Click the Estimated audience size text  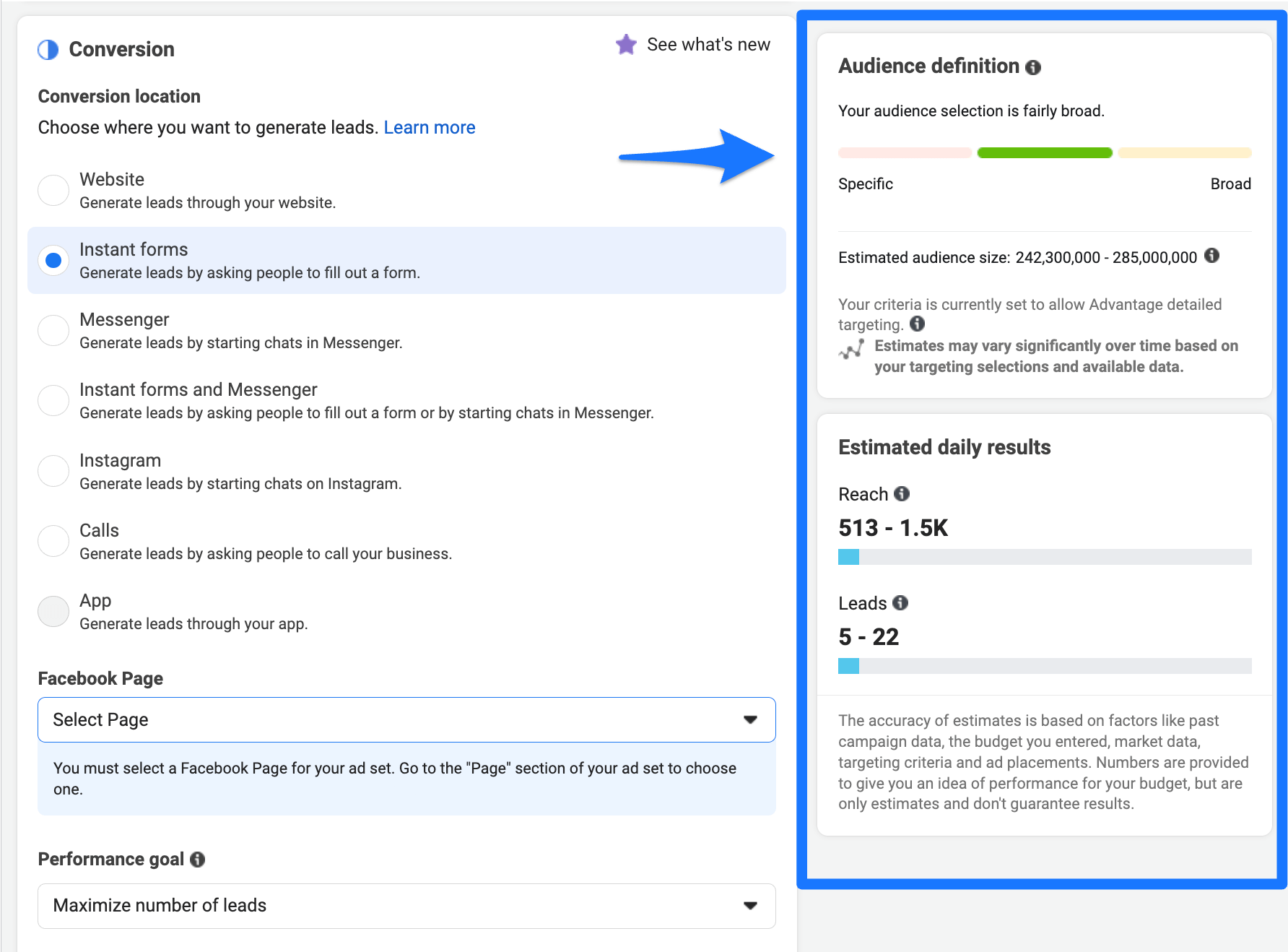point(1018,258)
